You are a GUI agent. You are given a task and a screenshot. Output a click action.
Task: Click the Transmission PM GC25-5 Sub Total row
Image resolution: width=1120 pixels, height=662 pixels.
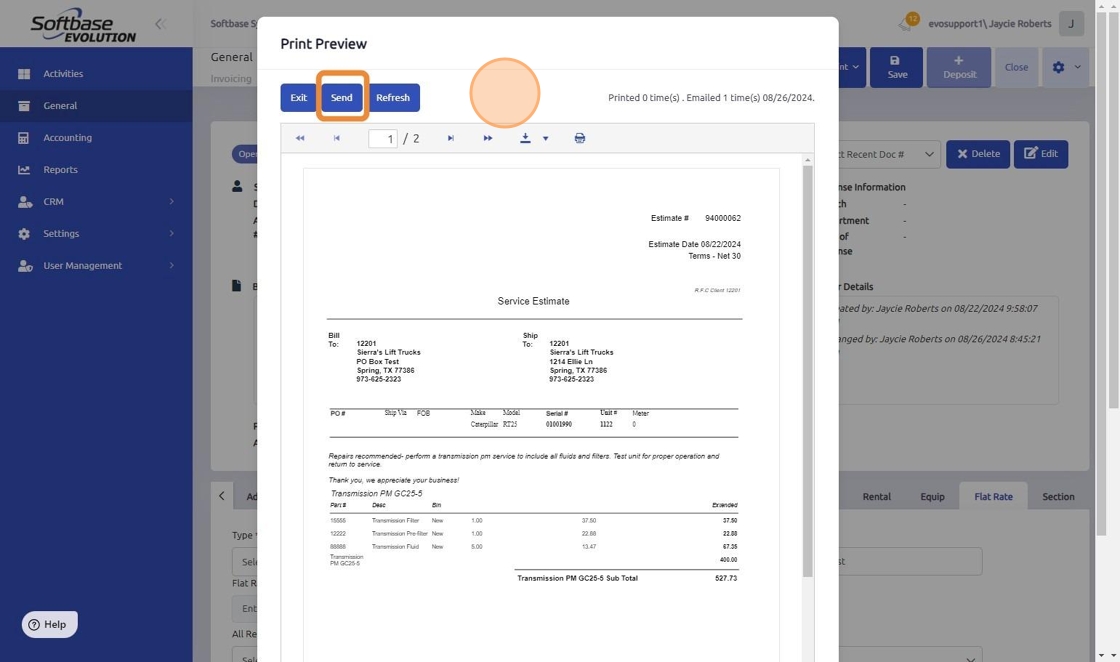coord(626,578)
